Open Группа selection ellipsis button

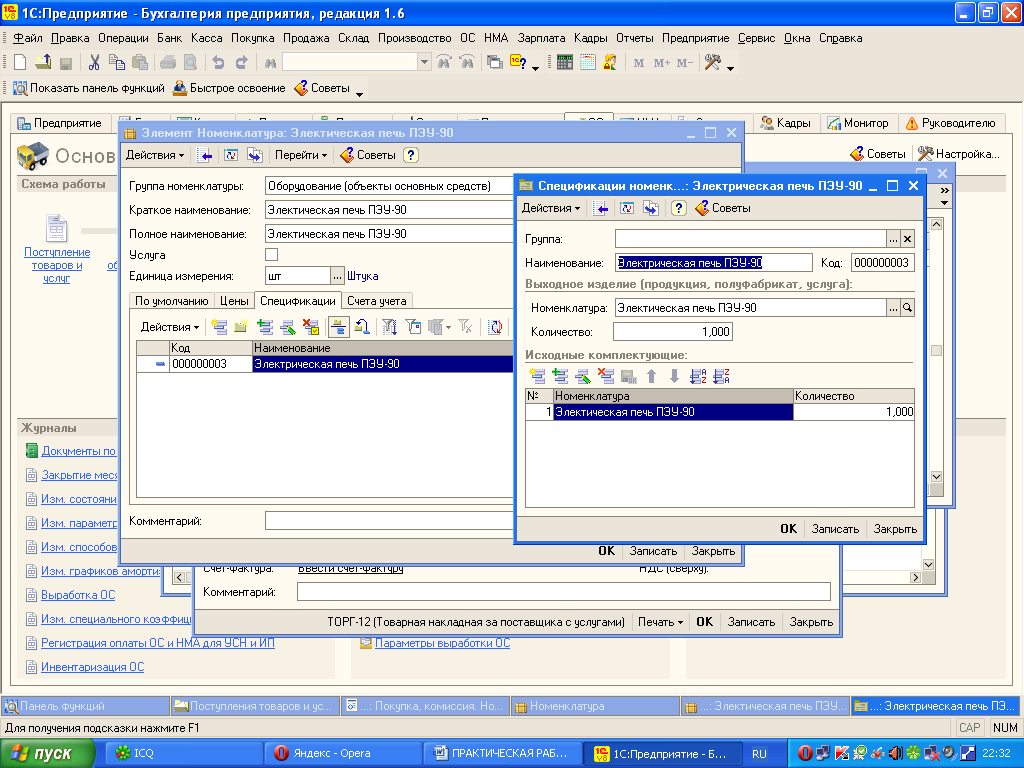(893, 239)
